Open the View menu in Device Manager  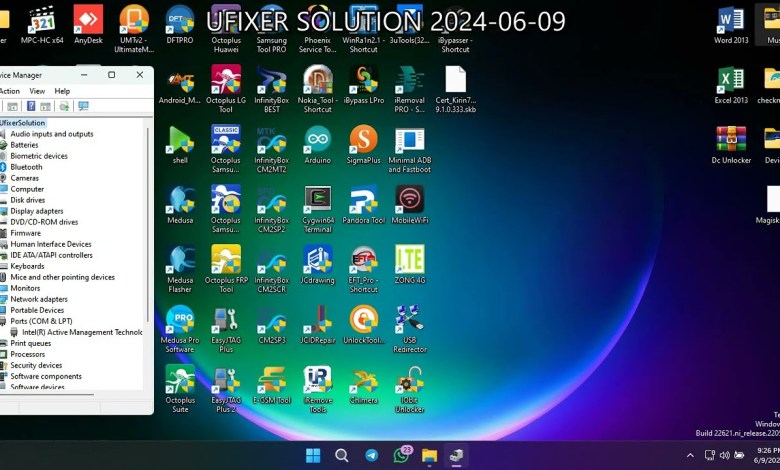point(37,91)
